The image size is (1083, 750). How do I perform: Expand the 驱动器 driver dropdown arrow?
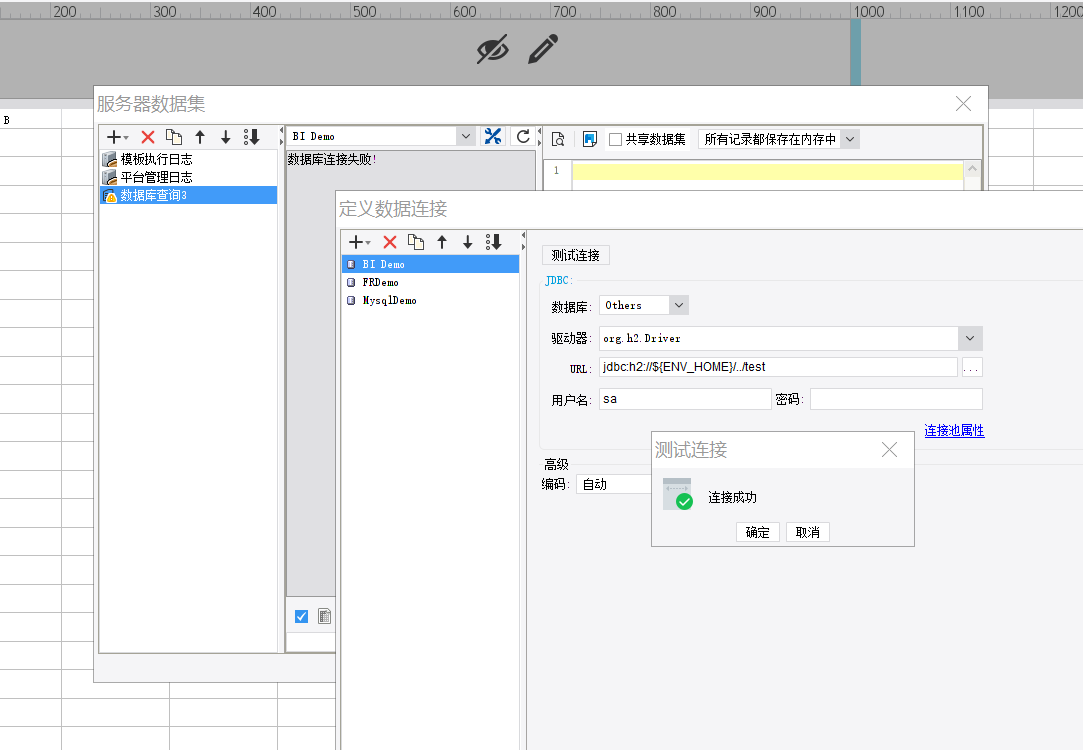click(970, 338)
